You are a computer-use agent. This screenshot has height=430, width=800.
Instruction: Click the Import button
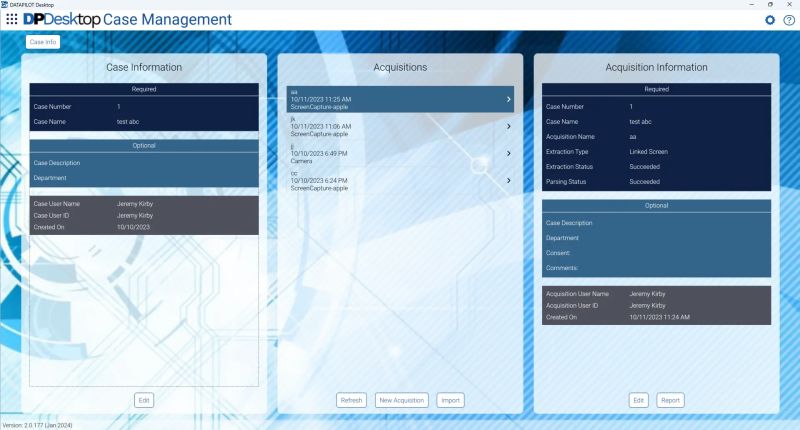tap(451, 400)
